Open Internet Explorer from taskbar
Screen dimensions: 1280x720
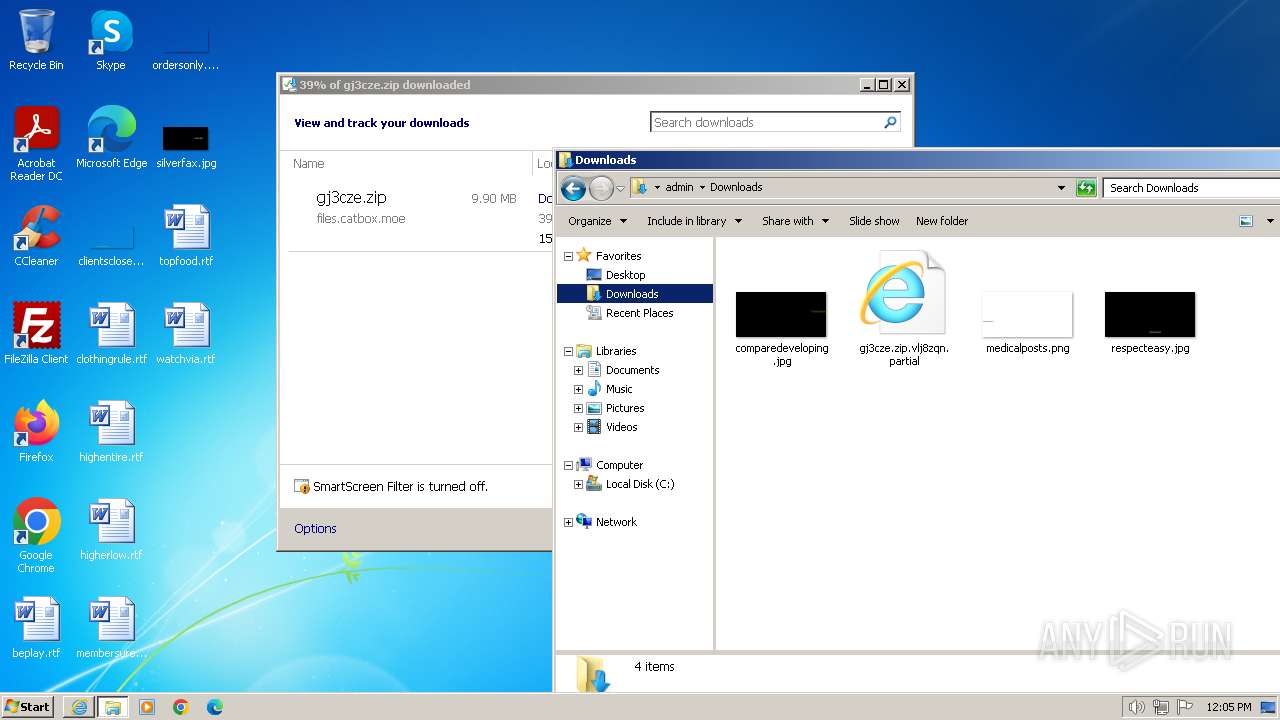pyautogui.click(x=79, y=707)
